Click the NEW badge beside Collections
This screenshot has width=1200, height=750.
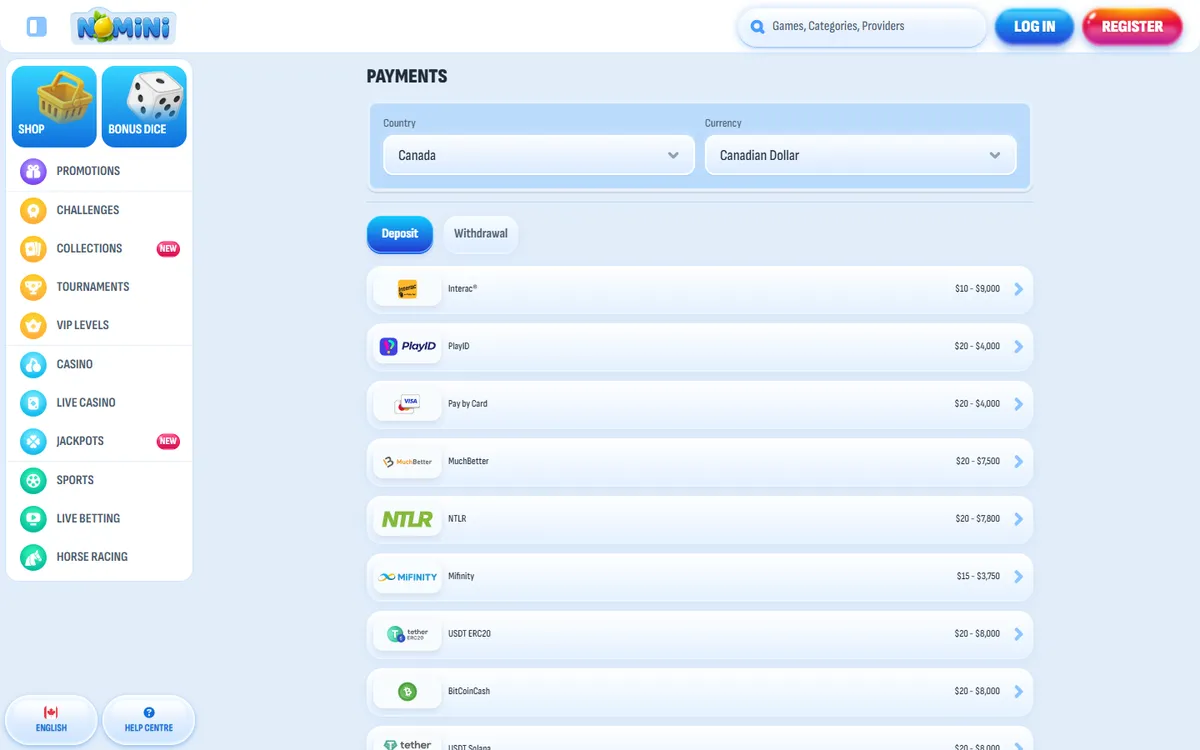(x=168, y=249)
